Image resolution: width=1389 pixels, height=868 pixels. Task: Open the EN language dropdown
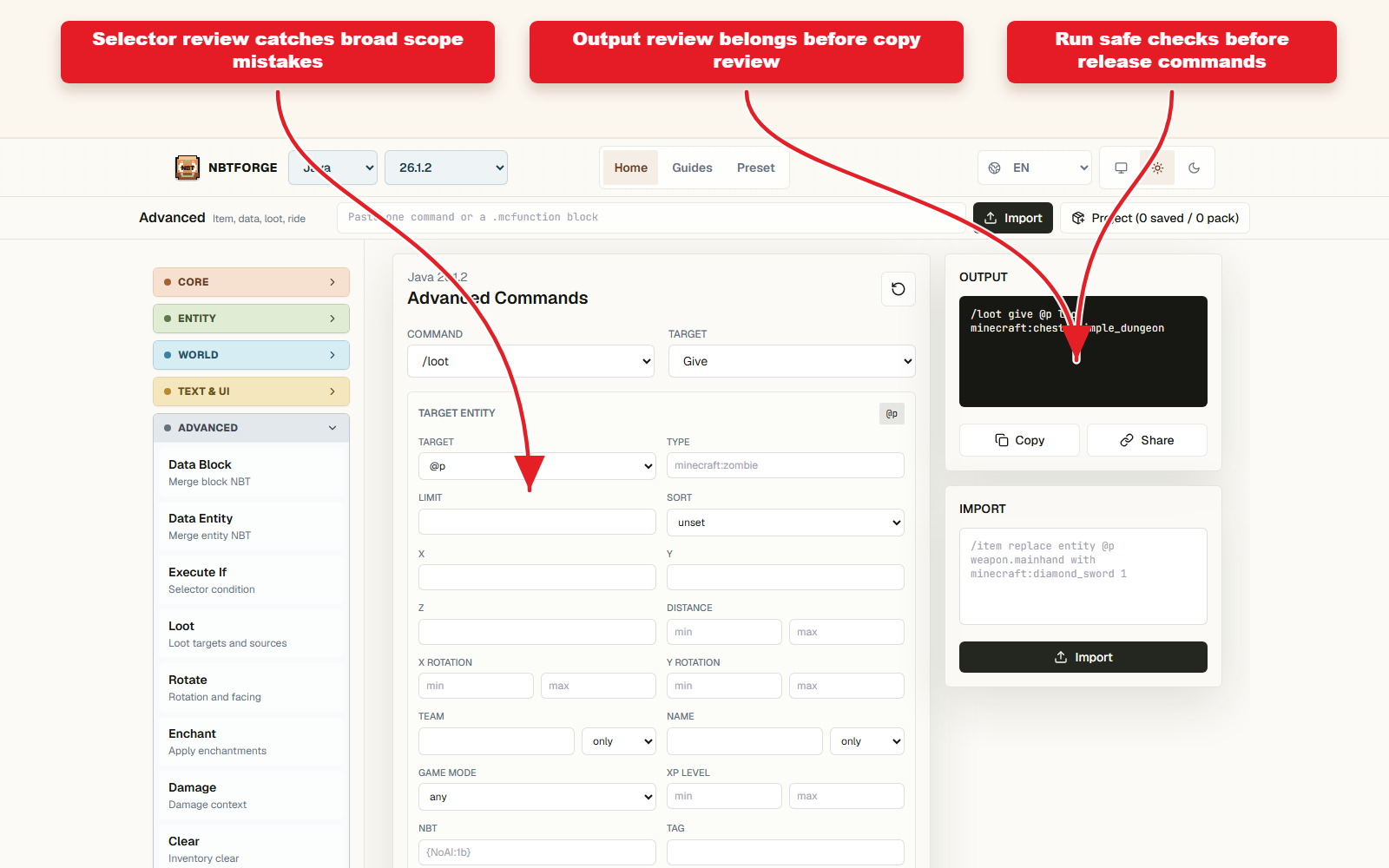[1035, 168]
